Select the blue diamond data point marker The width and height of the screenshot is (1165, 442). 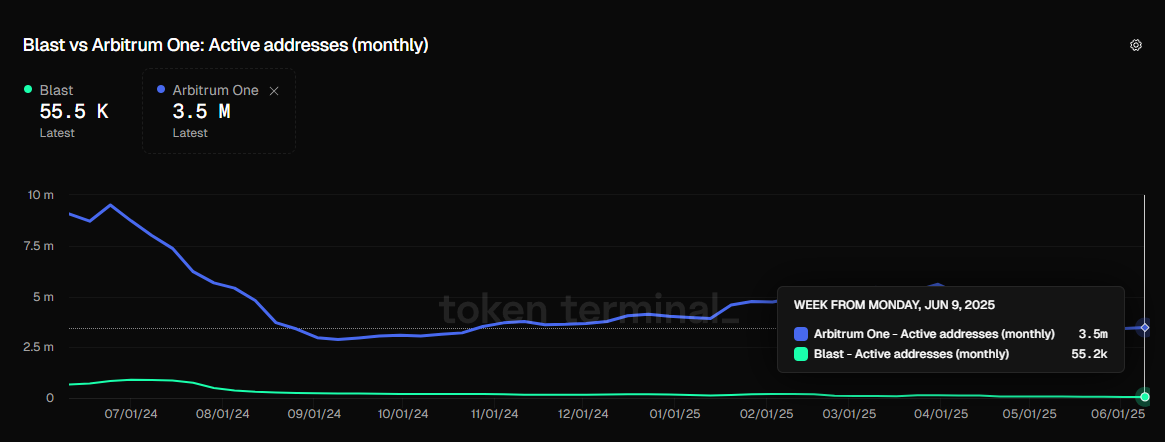1145,327
